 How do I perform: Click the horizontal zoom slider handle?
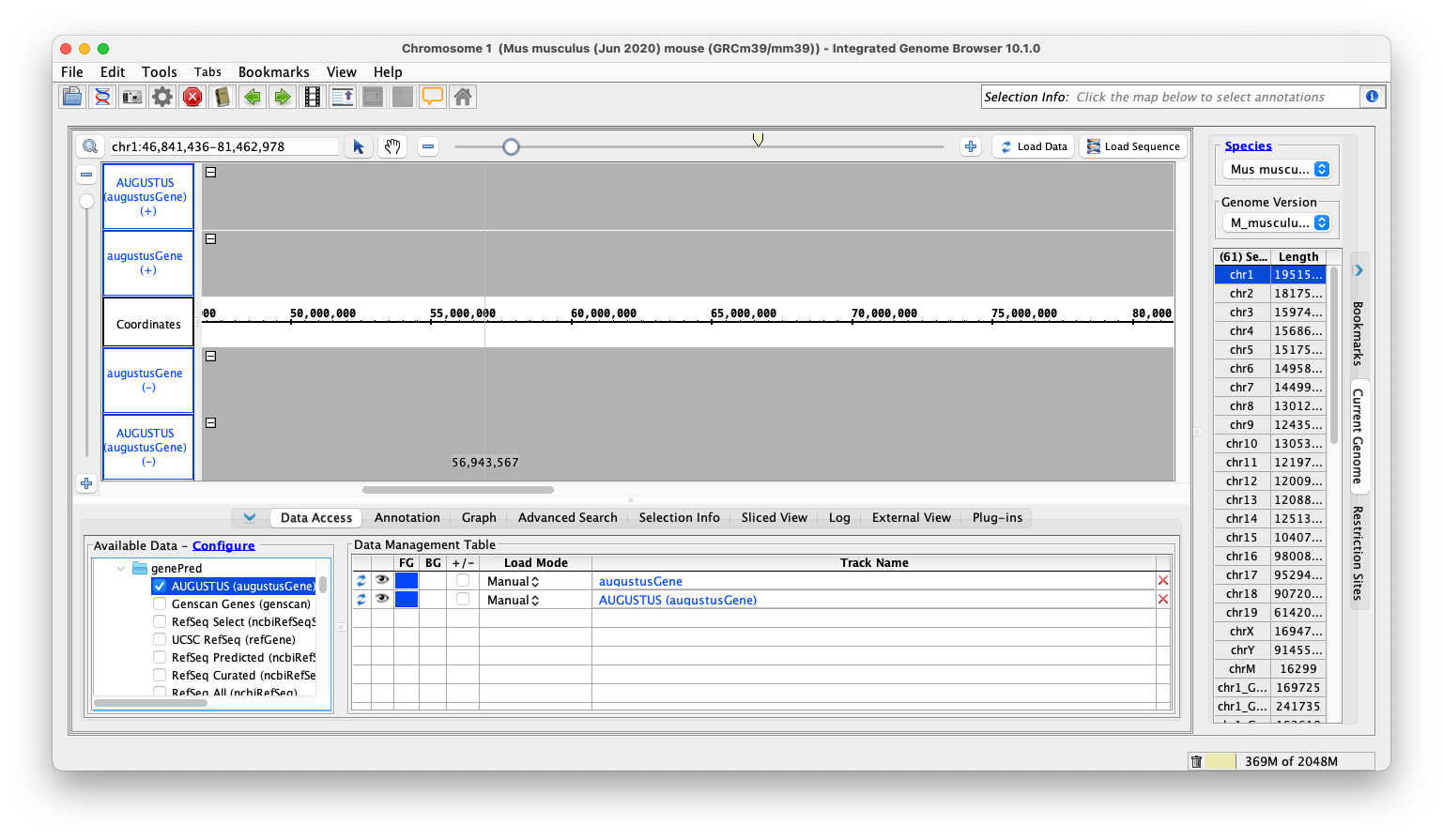511,146
